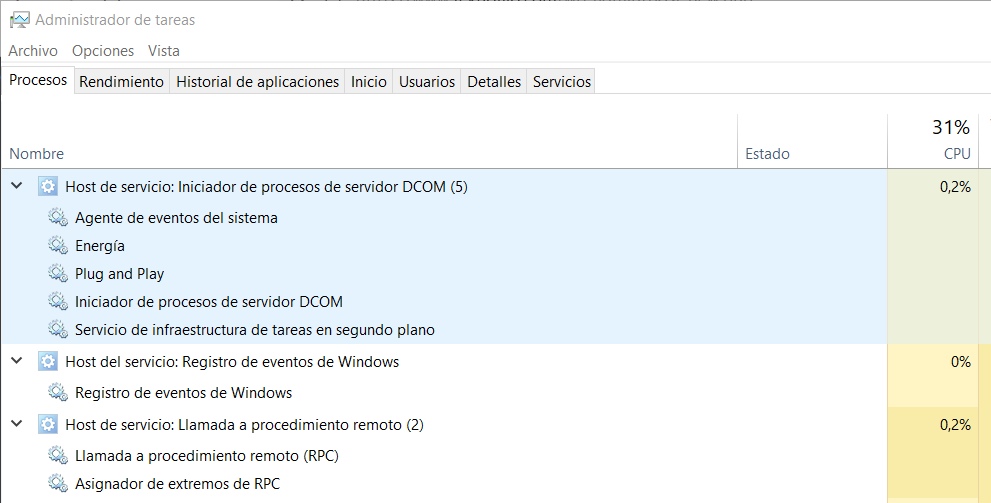Switch to the Rendimiento tab
The image size is (991, 503).
121,82
